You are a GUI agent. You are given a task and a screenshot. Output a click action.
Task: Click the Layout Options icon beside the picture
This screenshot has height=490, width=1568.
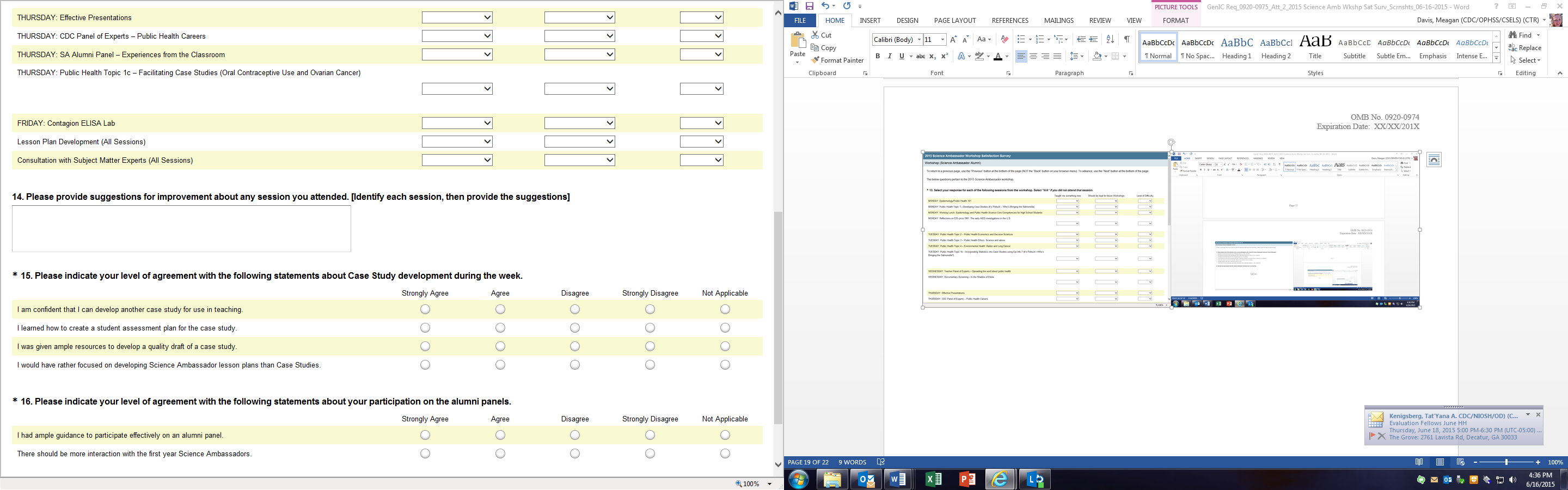pyautogui.click(x=1434, y=160)
